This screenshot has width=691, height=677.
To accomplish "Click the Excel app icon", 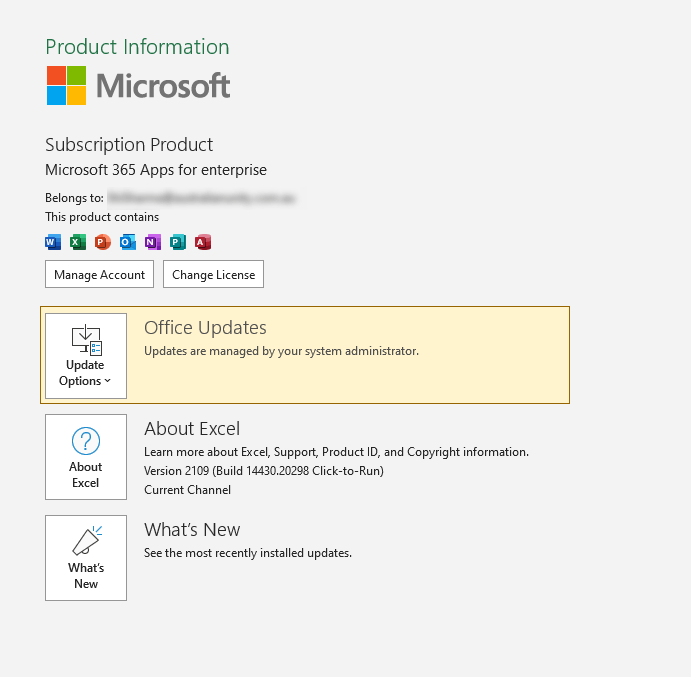I will pyautogui.click(x=78, y=242).
